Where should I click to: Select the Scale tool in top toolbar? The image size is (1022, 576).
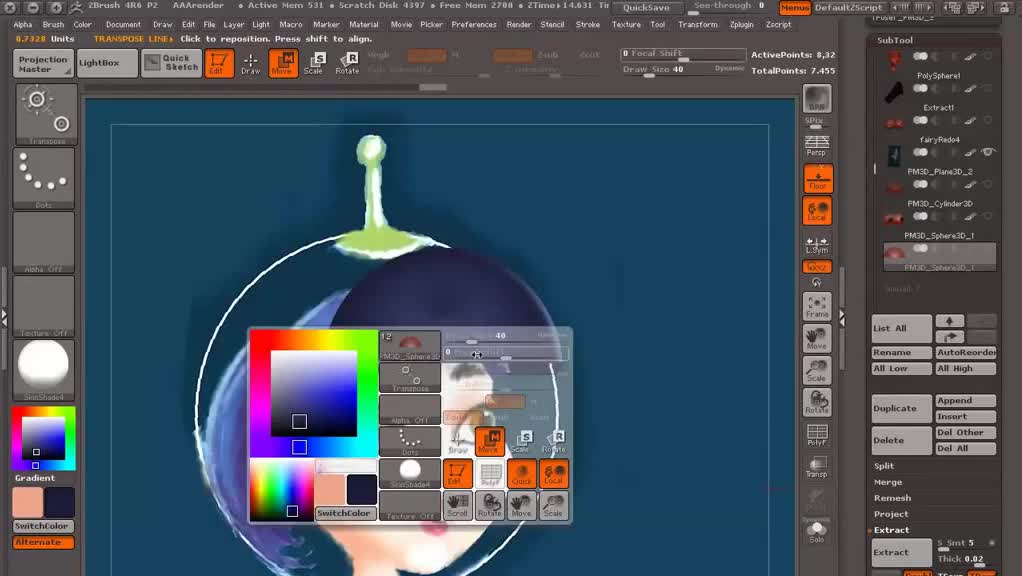click(314, 63)
